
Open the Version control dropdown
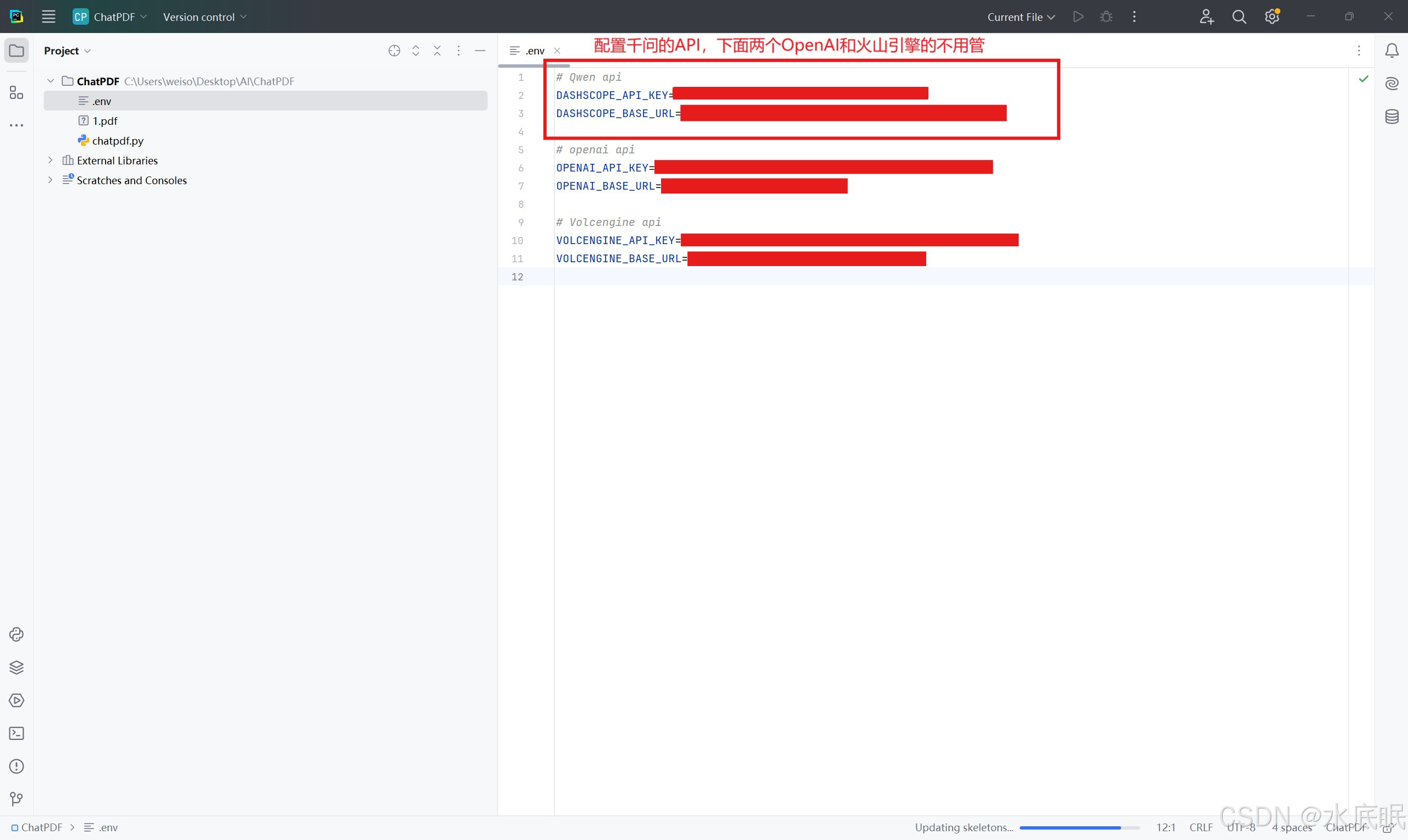[205, 16]
